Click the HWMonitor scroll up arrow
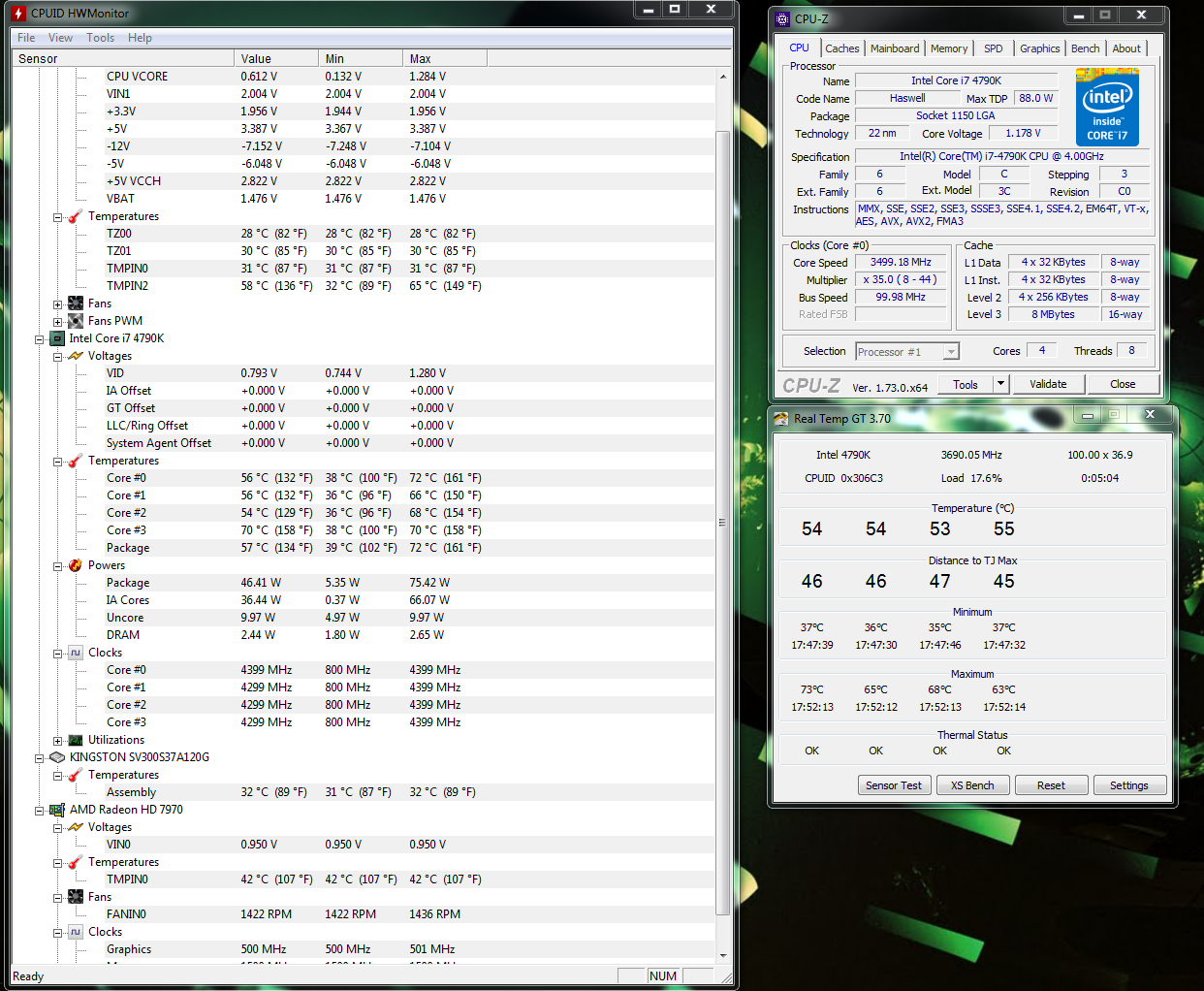1204x991 pixels. 723,76
